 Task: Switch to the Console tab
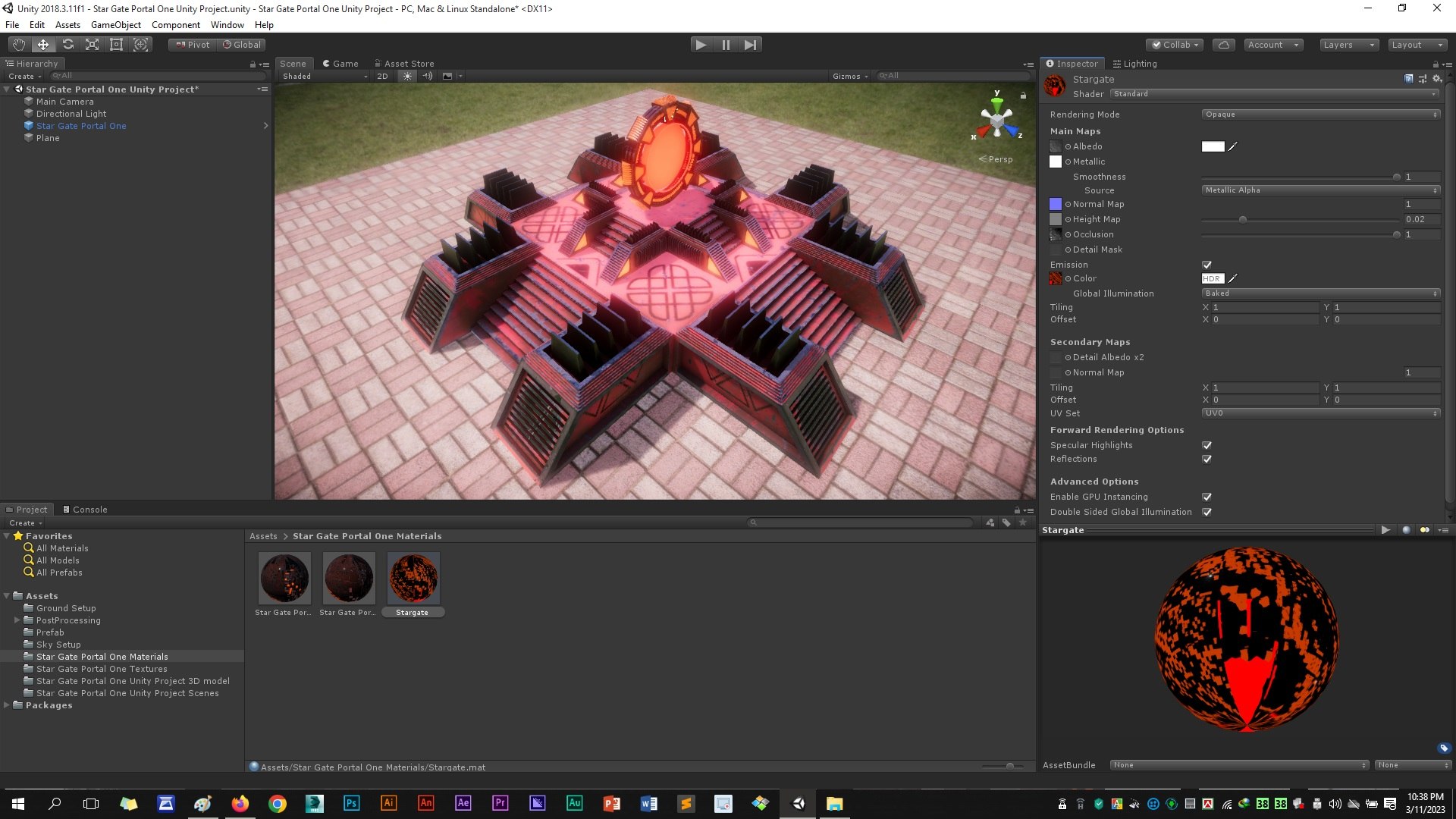pos(85,510)
